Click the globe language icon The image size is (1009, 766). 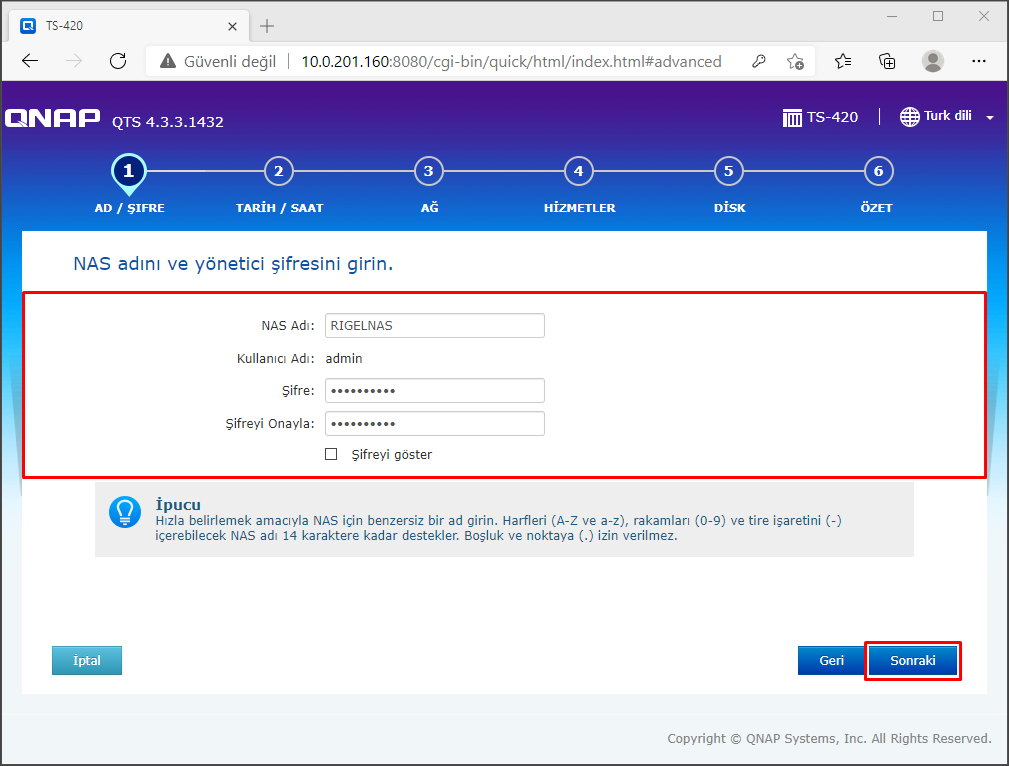tap(909, 117)
